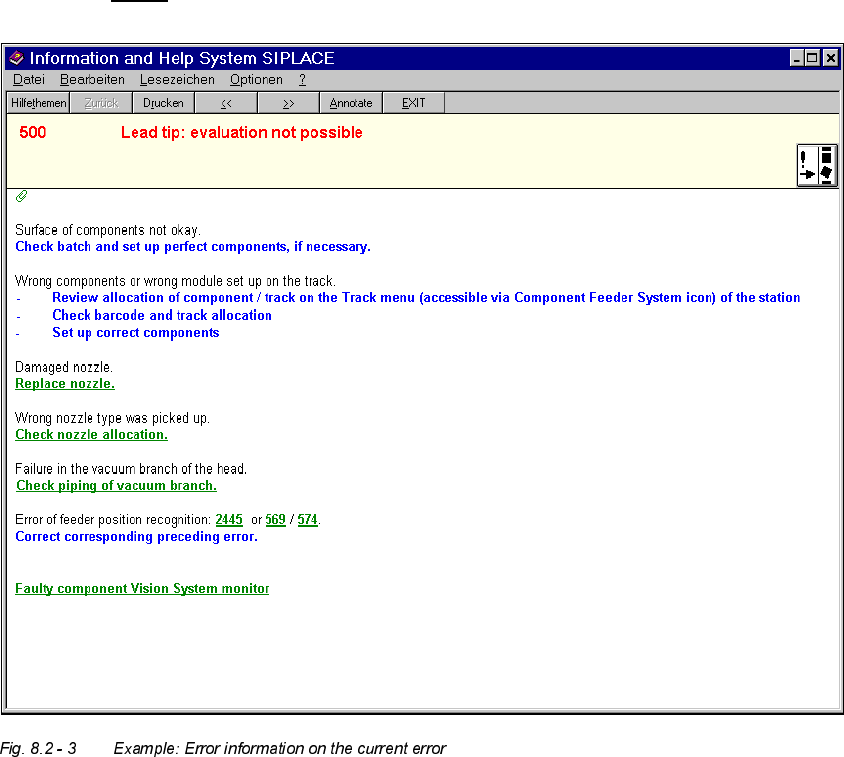Click the SIPLACE help book title icon

(17, 58)
